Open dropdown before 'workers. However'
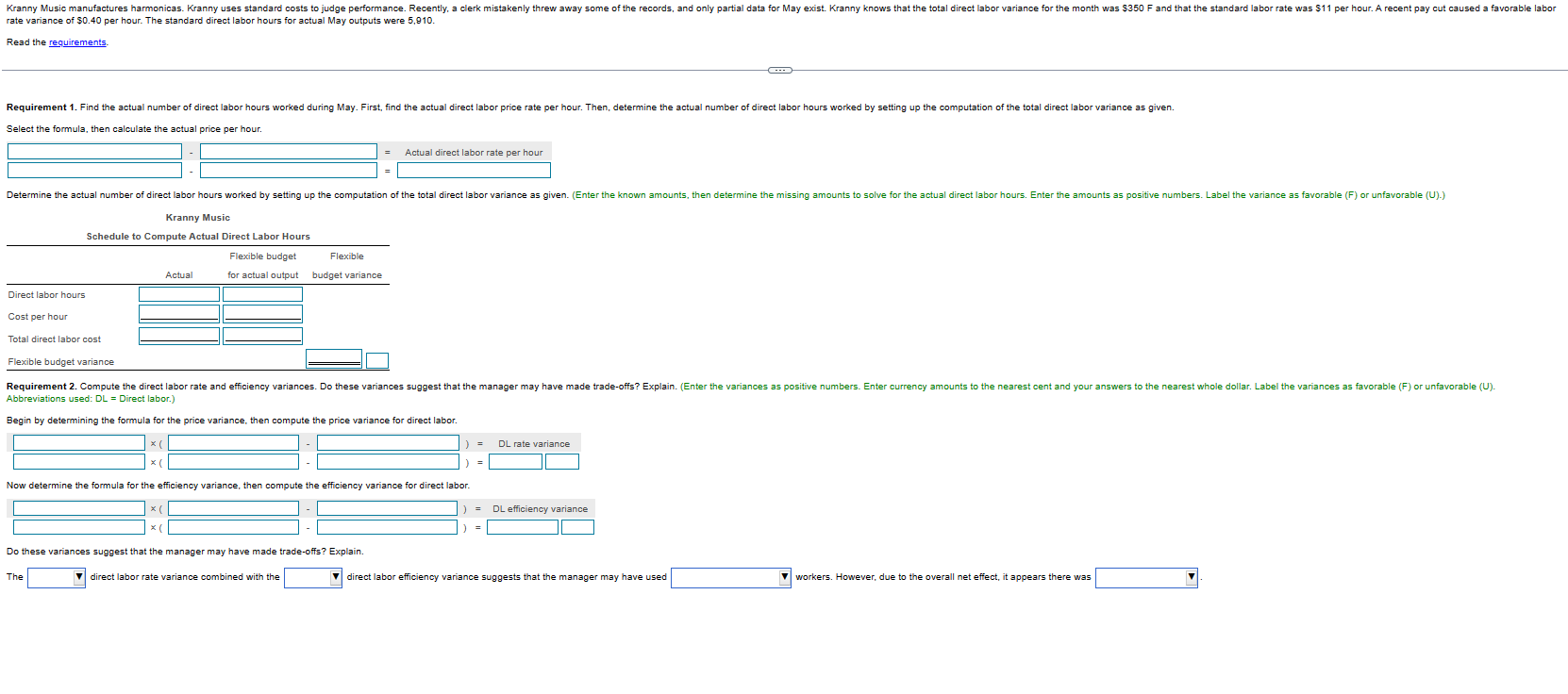1568x694 pixels. tap(731, 577)
